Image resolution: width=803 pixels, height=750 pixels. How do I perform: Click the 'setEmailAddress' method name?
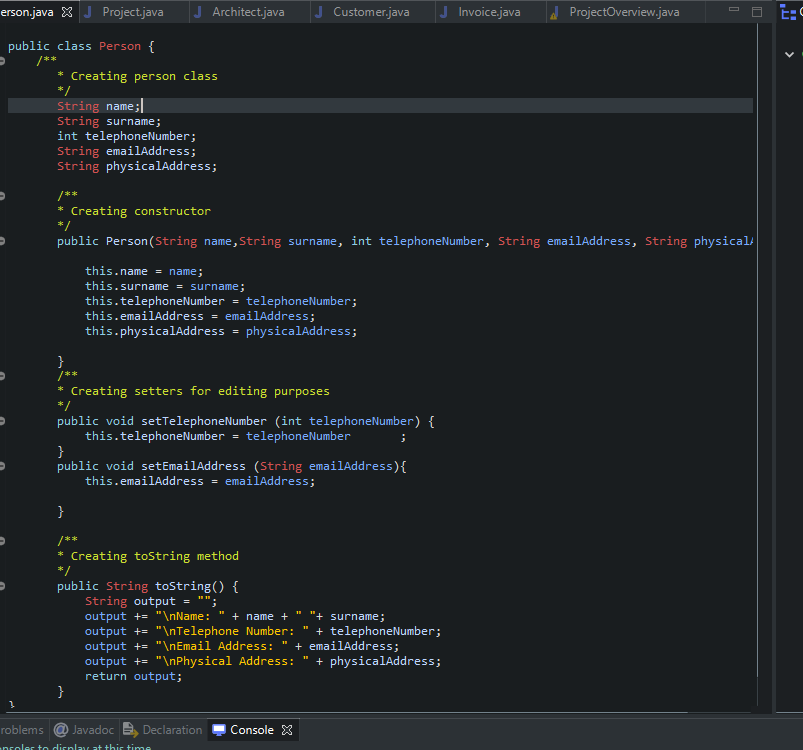(193, 466)
